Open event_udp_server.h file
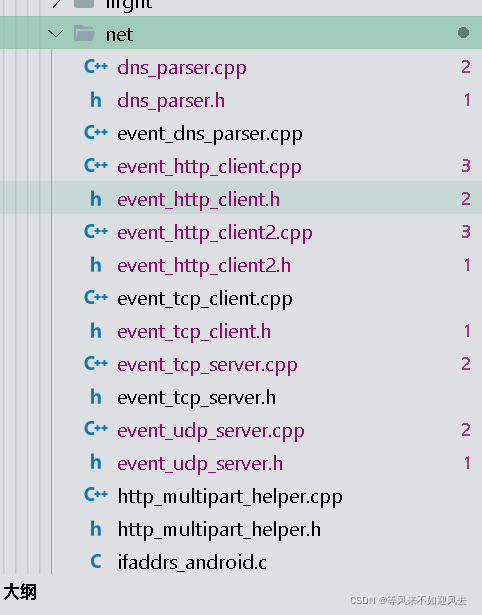Viewport: 482px width, 615px height. point(200,464)
